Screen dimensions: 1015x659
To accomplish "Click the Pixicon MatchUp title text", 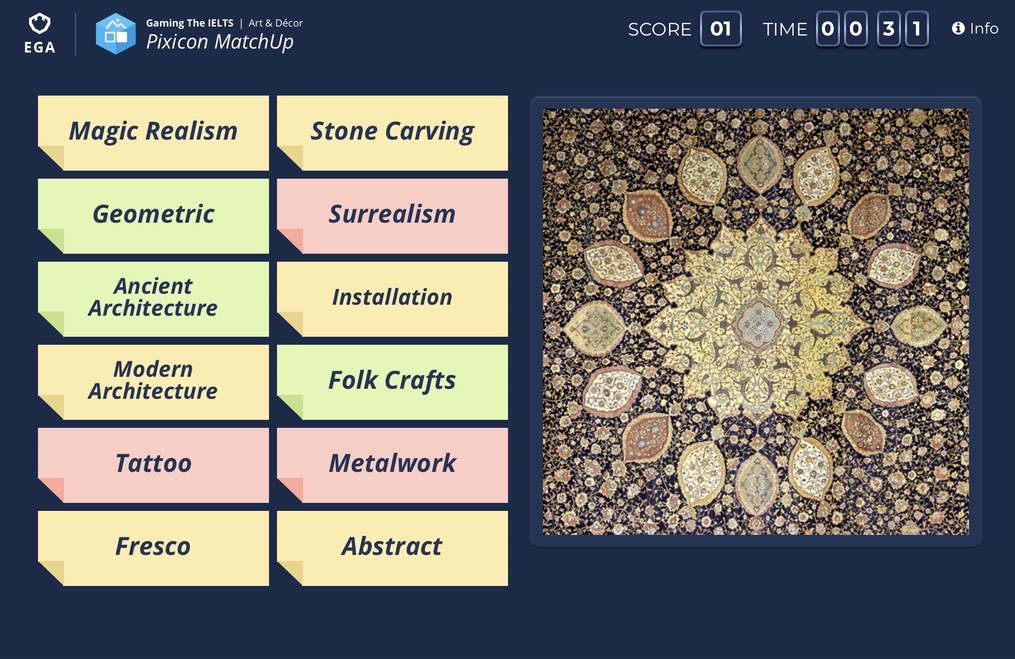I will coord(219,42).
